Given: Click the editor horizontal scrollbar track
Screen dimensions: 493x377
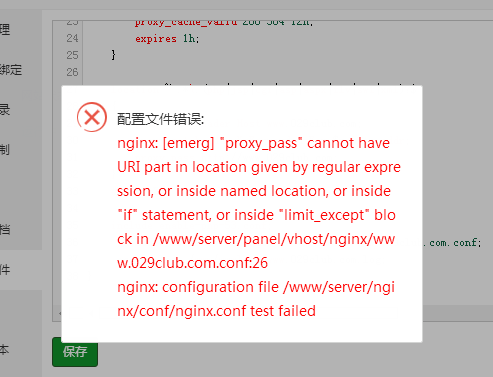Looking at the screenshot, I should point(458,313).
